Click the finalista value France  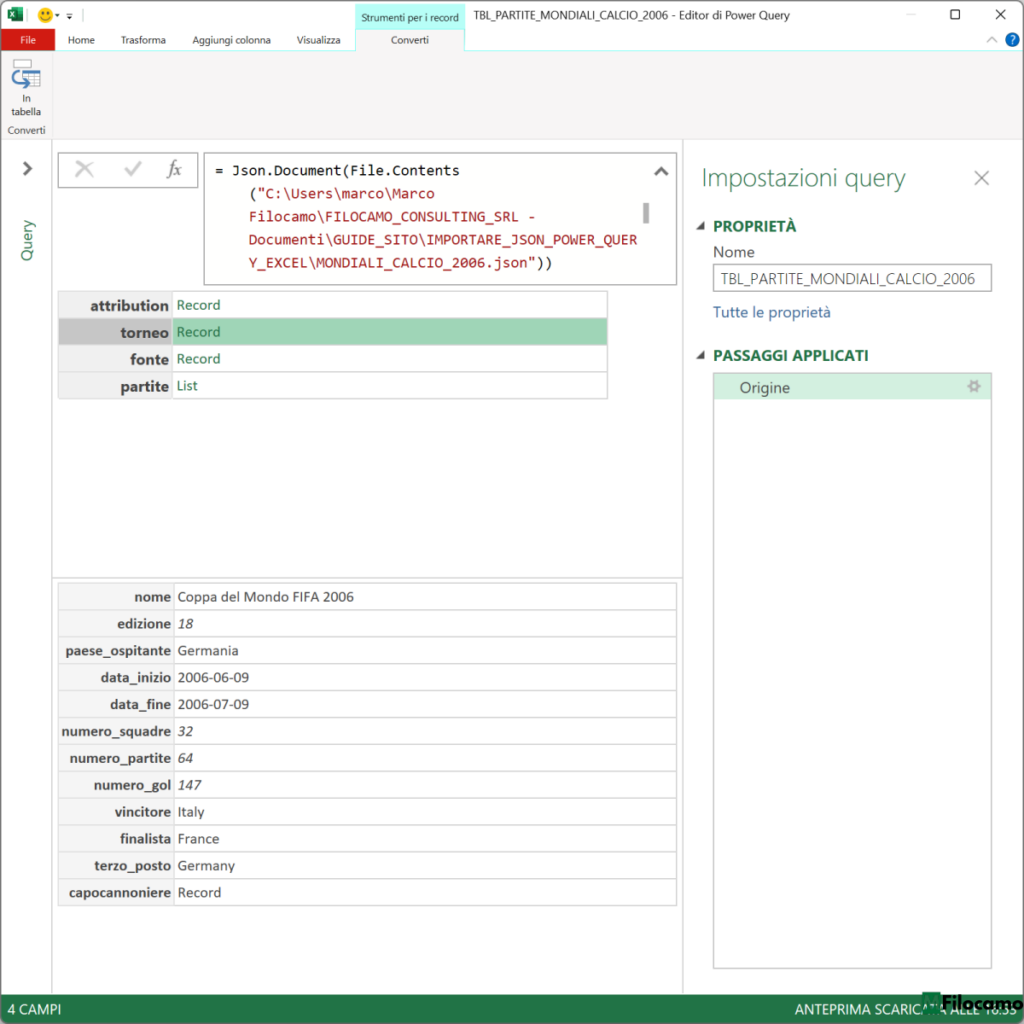pyautogui.click(x=198, y=839)
